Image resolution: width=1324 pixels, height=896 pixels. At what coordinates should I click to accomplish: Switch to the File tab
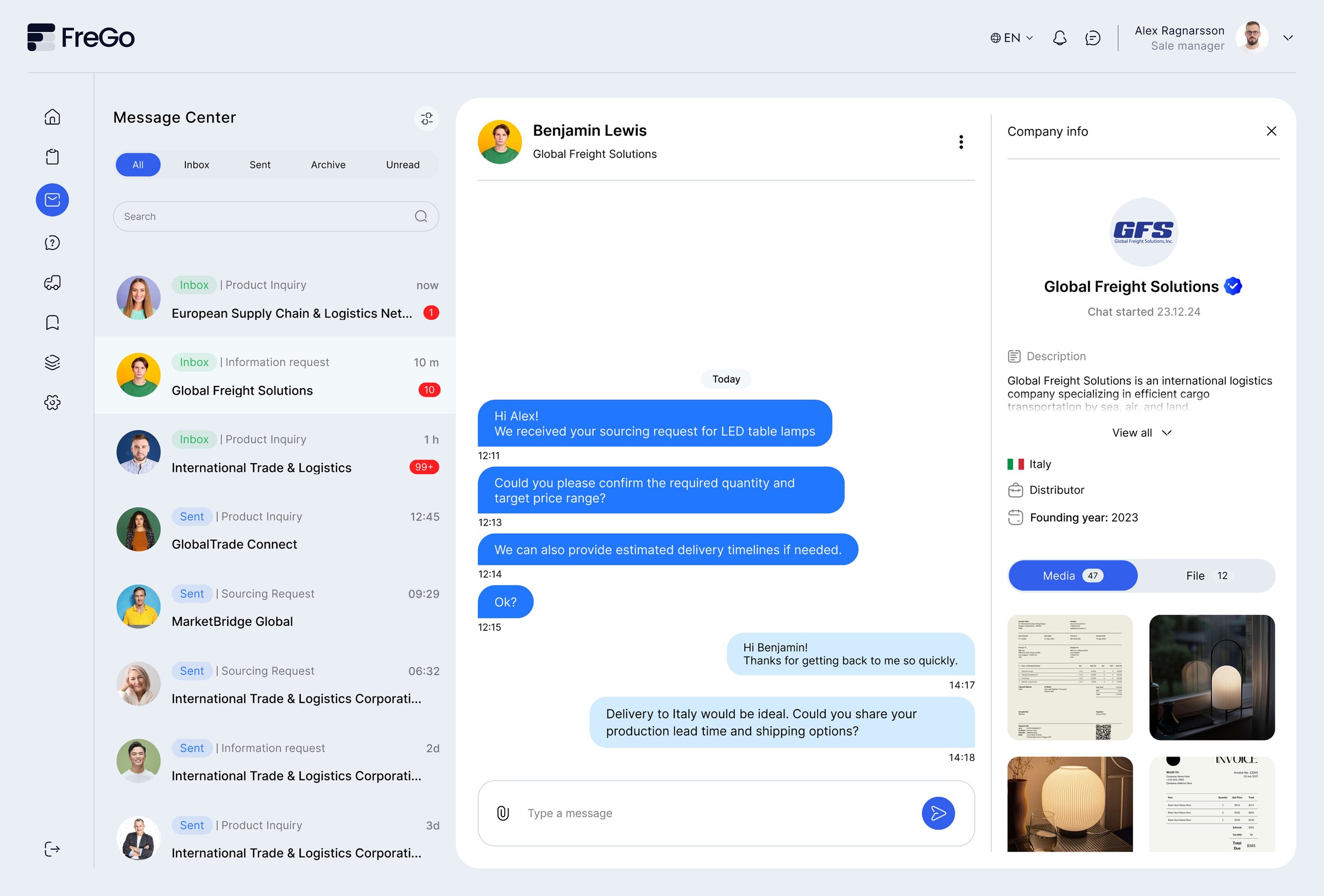pyautogui.click(x=1206, y=576)
